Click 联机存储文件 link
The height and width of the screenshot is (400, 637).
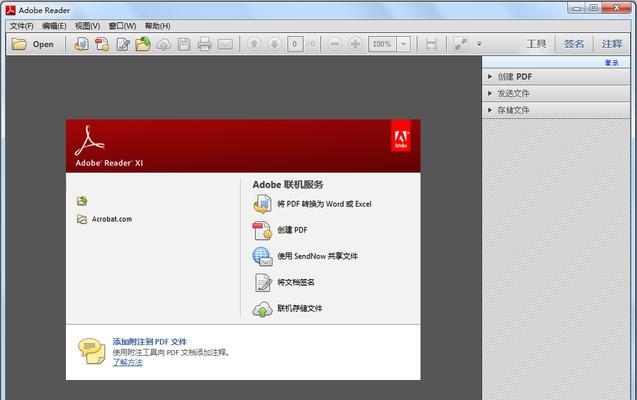(x=299, y=308)
